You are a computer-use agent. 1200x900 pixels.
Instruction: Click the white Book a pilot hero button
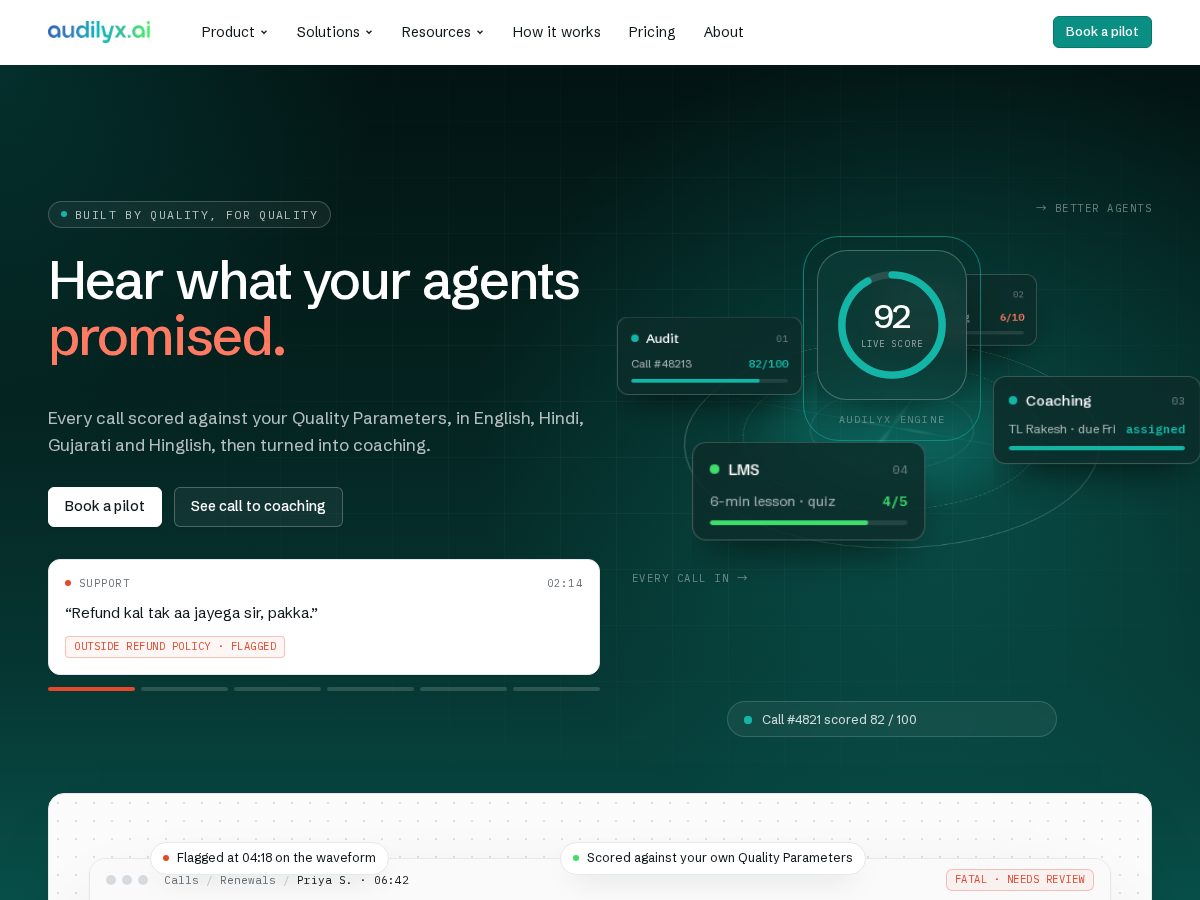pos(105,507)
